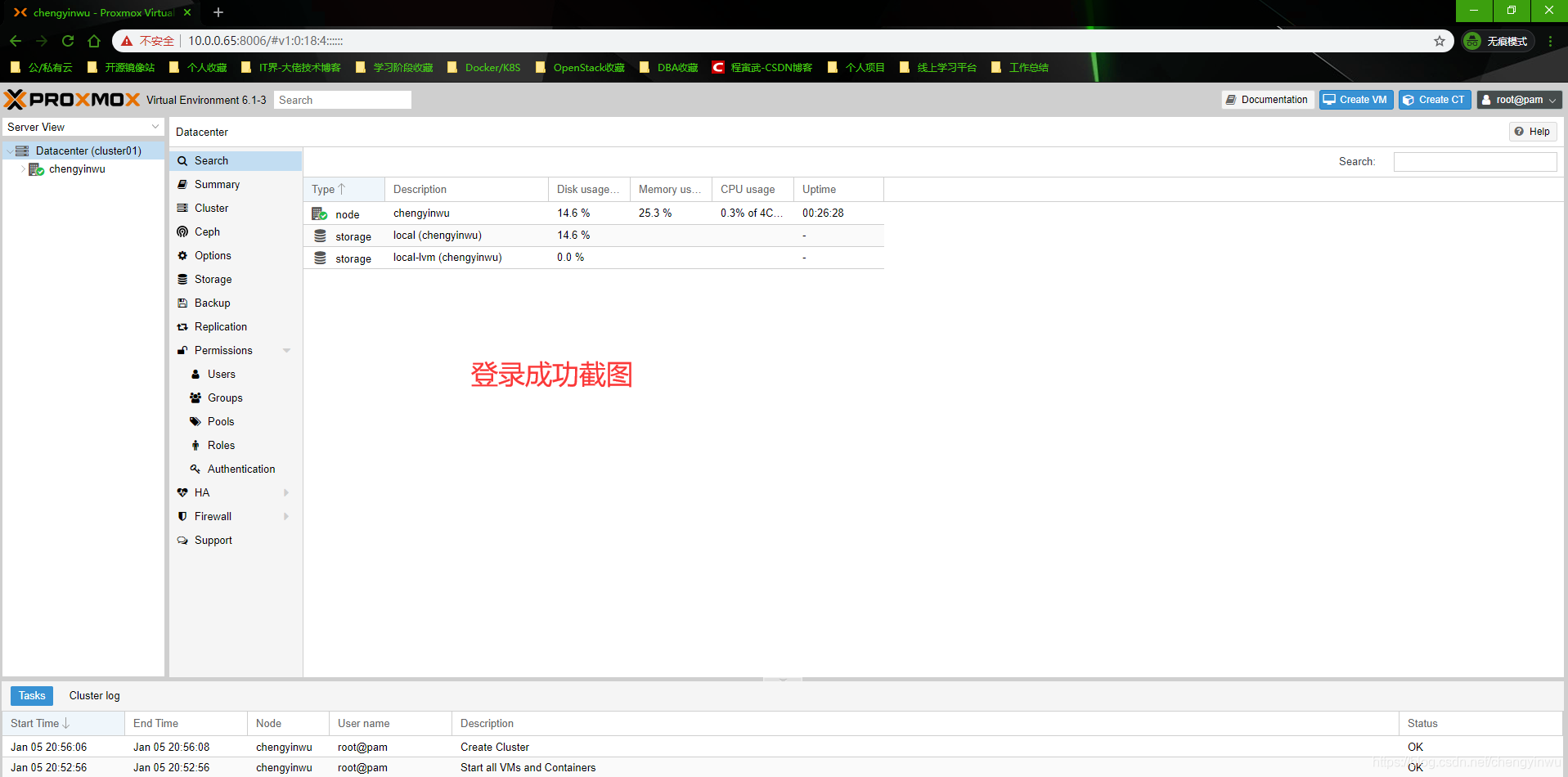Click the local-lvm (chengyinwu) description
Viewport: 1568px width, 777px height.
coord(447,258)
